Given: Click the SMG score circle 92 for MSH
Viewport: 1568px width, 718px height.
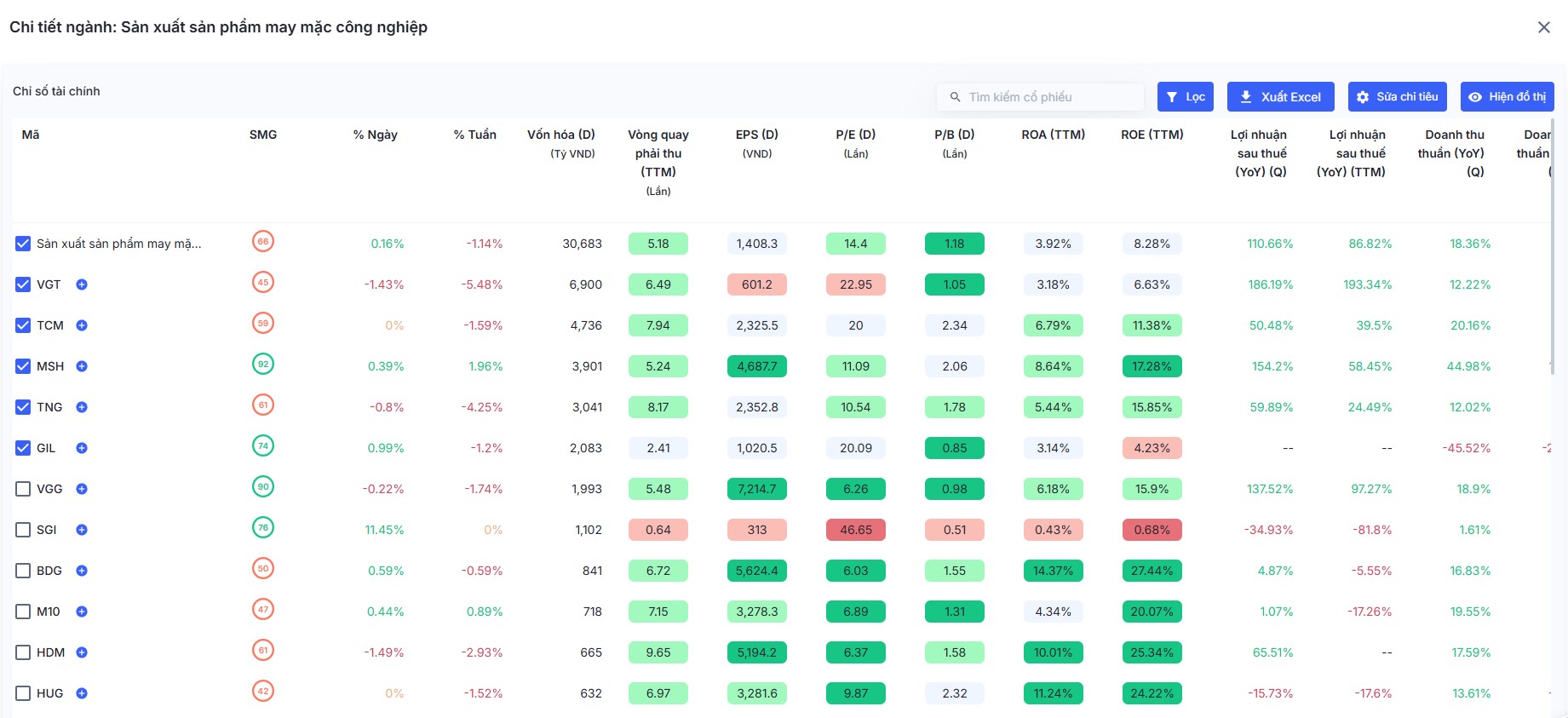Looking at the screenshot, I should point(263,364).
